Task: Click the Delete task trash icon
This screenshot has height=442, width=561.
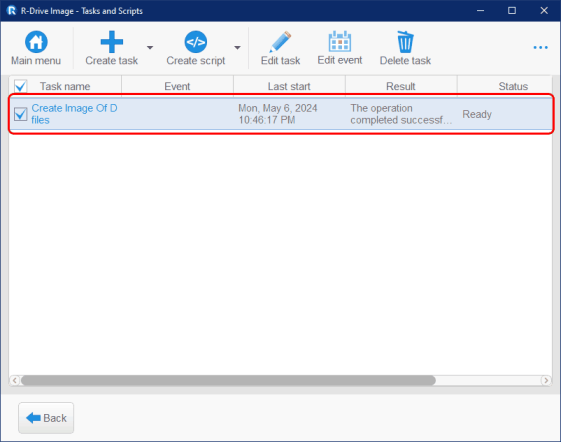Action: point(405,42)
